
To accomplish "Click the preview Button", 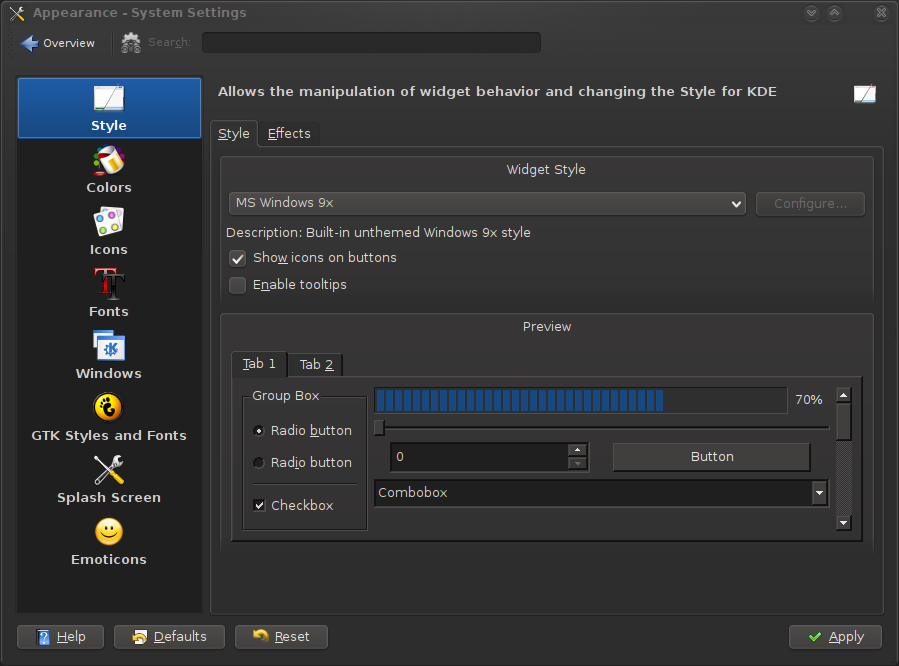I will coord(712,457).
